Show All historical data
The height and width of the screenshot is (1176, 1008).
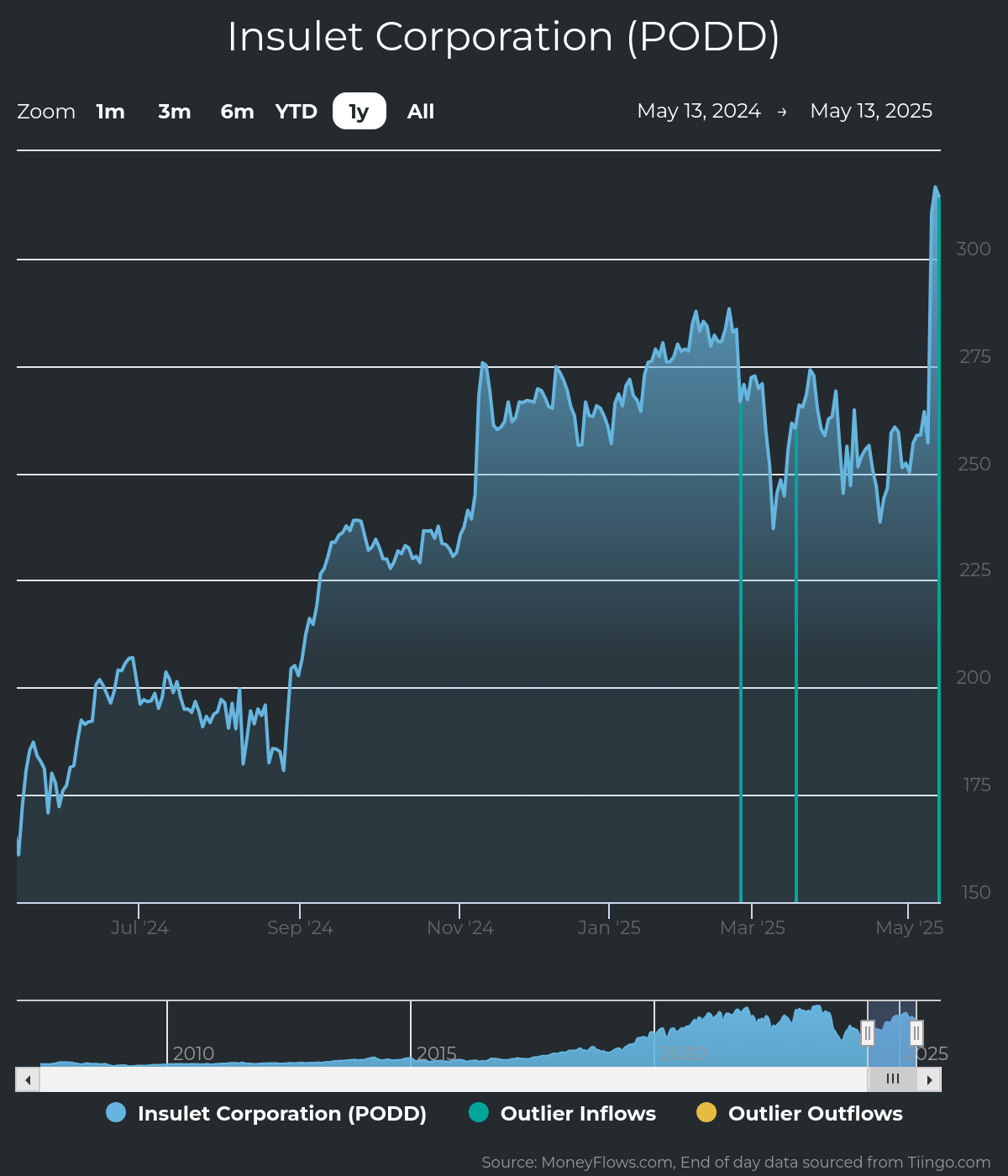(421, 112)
